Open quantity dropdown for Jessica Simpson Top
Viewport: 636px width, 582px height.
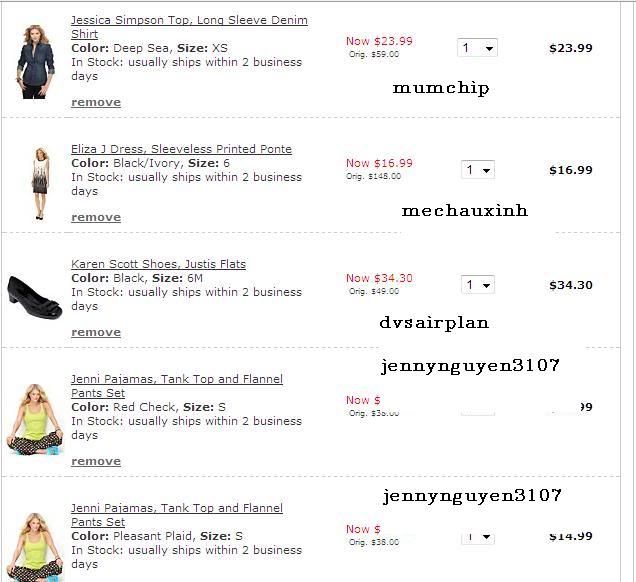pos(477,48)
